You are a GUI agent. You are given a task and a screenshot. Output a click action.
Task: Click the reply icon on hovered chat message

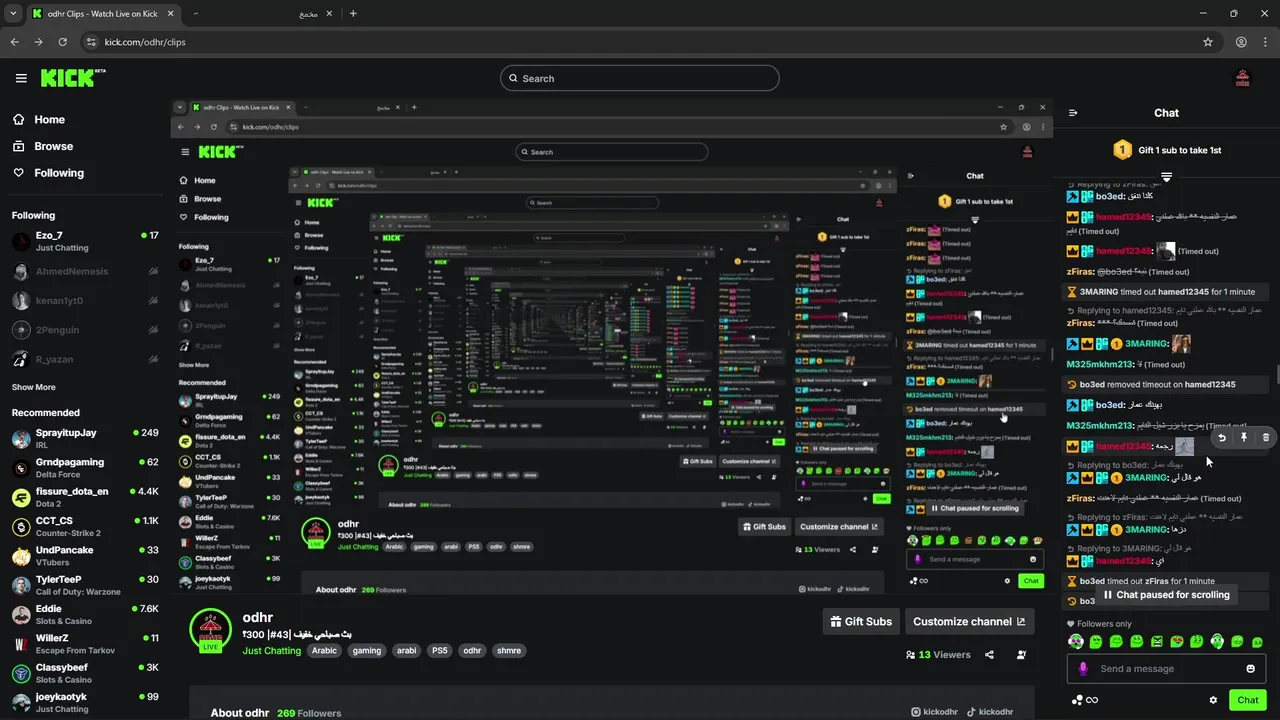click(x=1222, y=437)
